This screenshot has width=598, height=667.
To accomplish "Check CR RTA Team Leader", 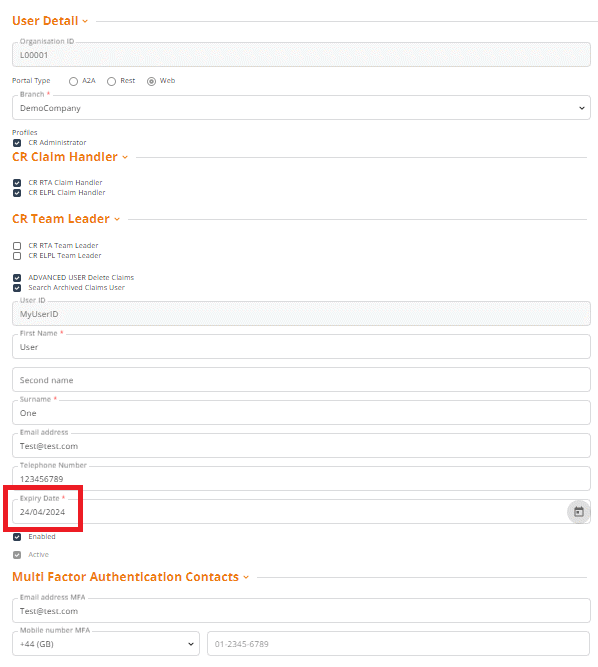I will (x=17, y=246).
